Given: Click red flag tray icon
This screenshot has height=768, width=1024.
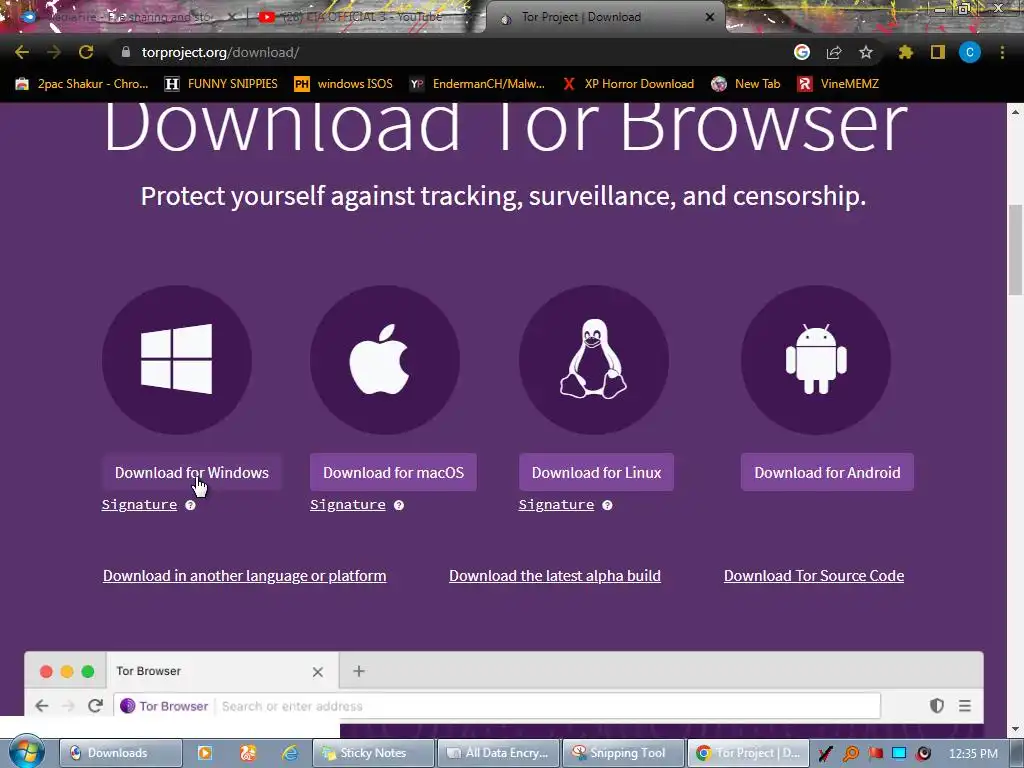Looking at the screenshot, I should pos(876,754).
